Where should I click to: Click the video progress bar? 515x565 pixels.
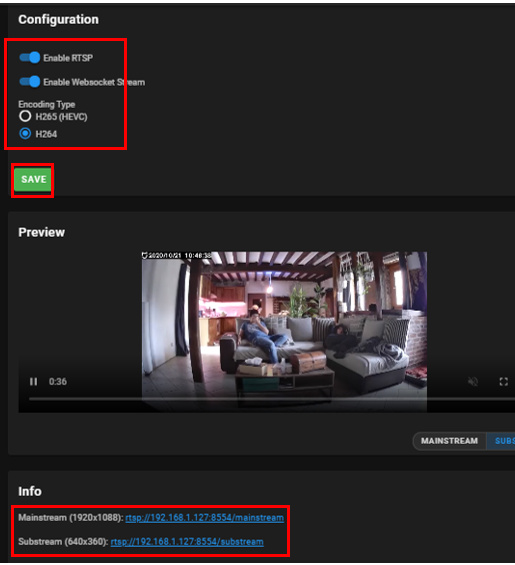(x=272, y=399)
